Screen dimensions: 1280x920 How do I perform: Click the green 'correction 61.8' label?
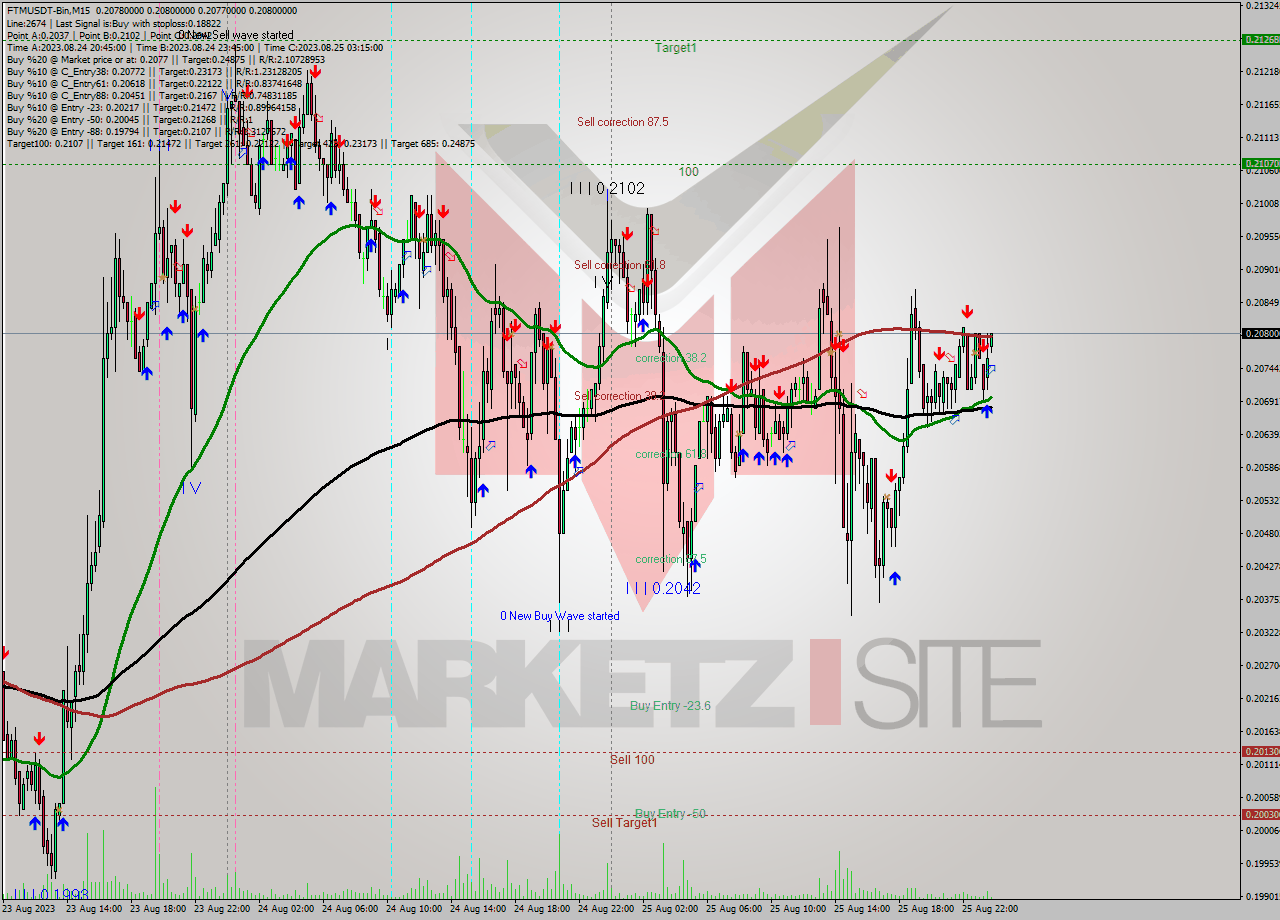tap(671, 454)
